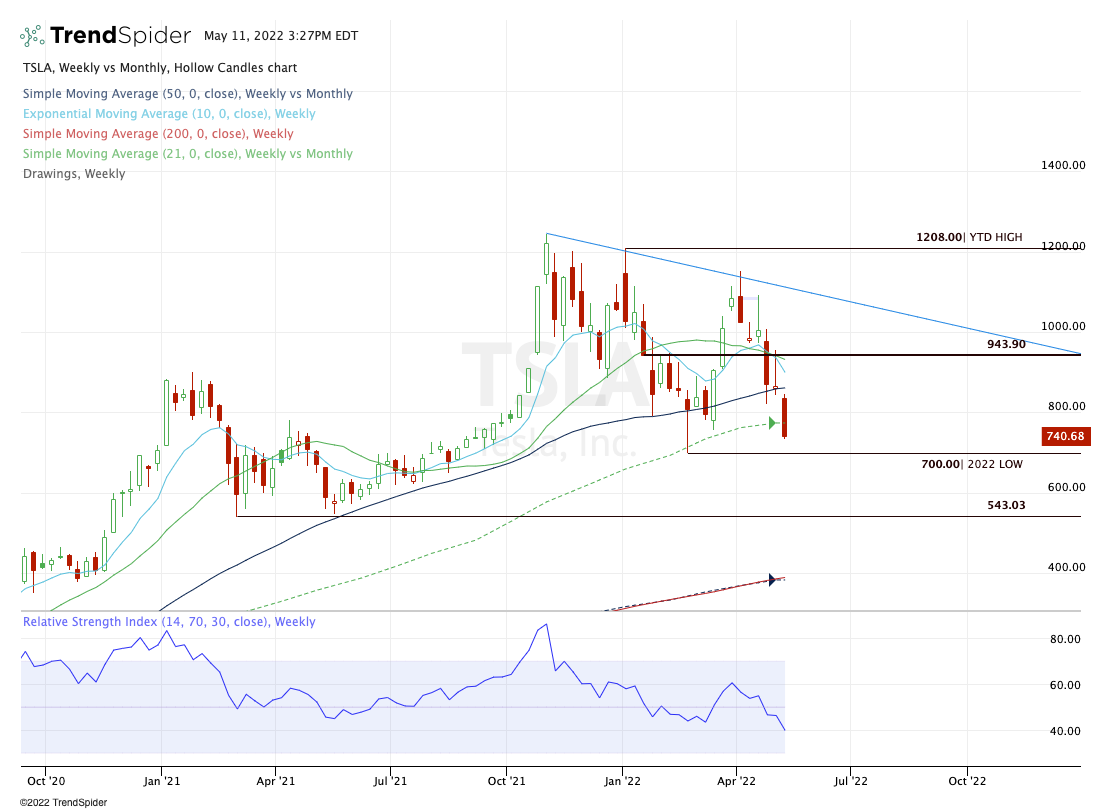Click the 800.00 price axis label
Image resolution: width=1111 pixels, height=812 pixels.
pyautogui.click(x=1066, y=406)
